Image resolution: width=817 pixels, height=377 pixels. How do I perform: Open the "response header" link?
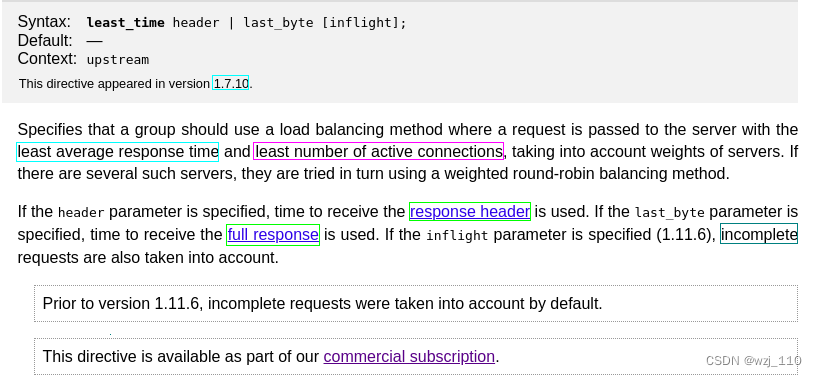[470, 211]
